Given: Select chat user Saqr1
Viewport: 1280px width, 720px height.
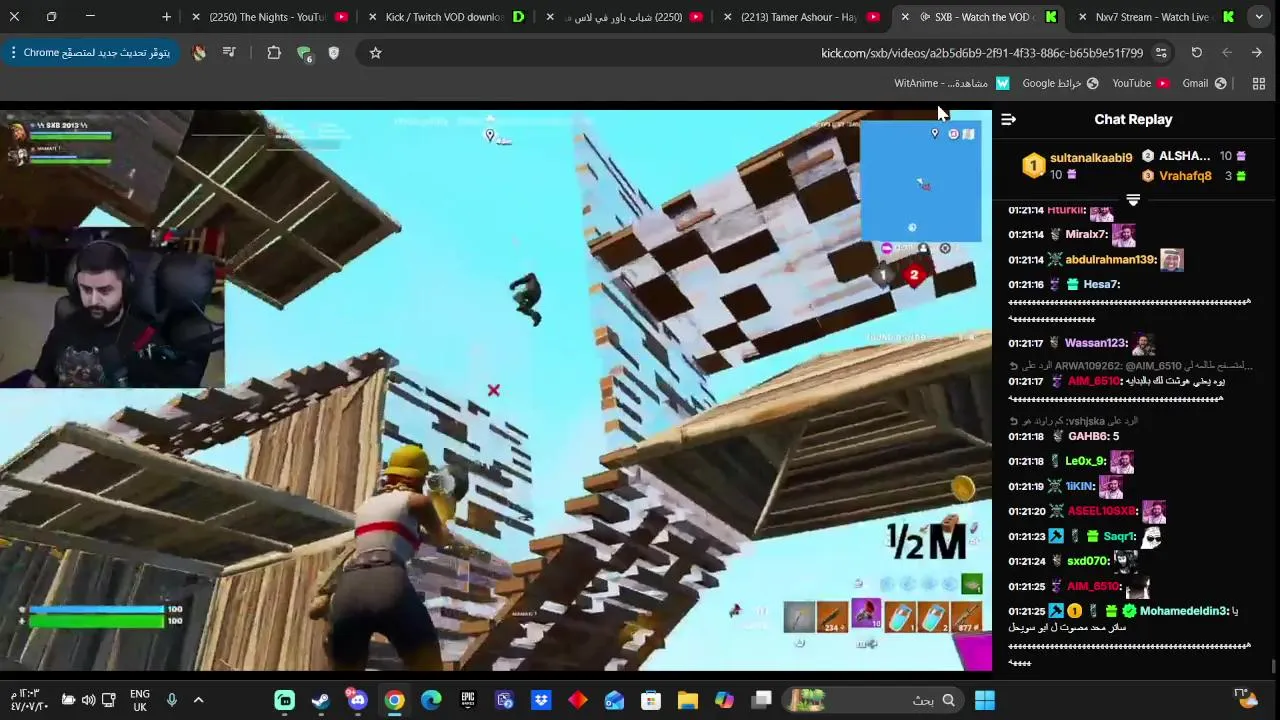Looking at the screenshot, I should [1119, 536].
